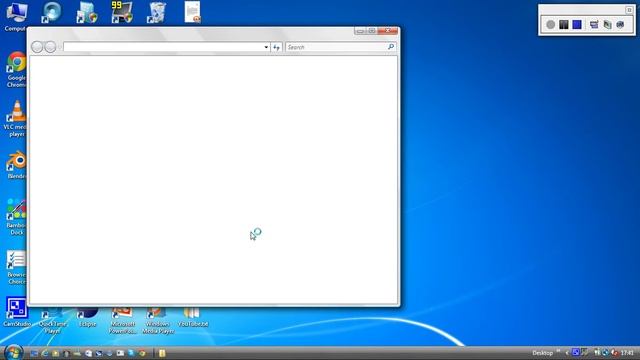Select the Eclipse desktop shortcut

[88, 318]
